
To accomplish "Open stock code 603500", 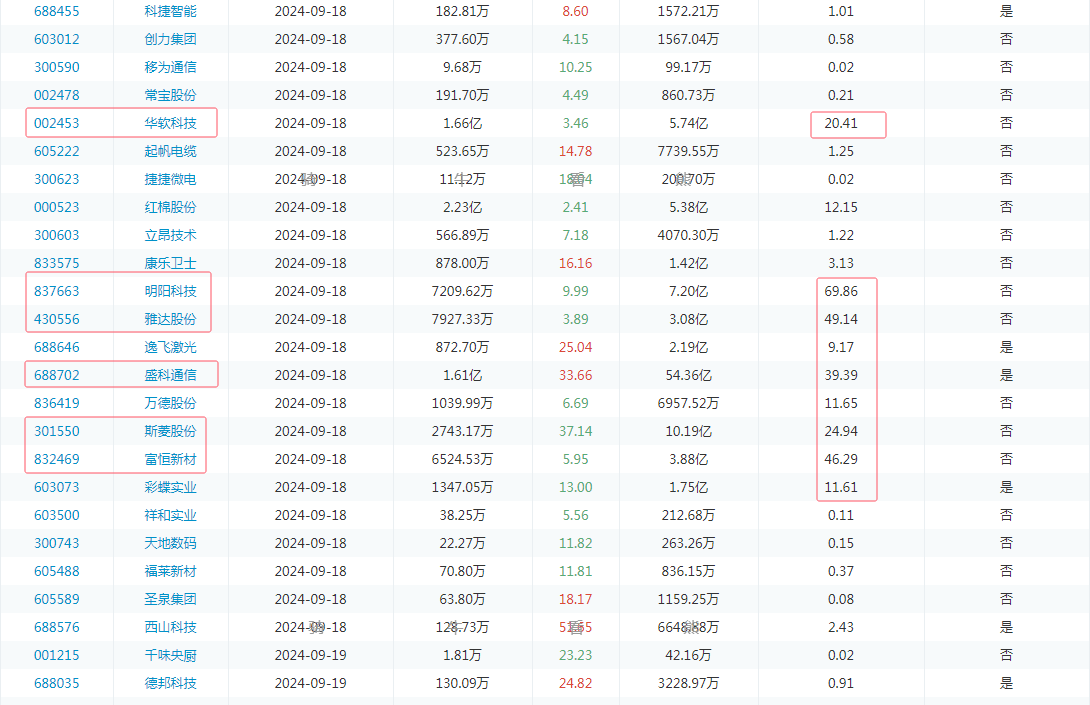I will coord(56,514).
